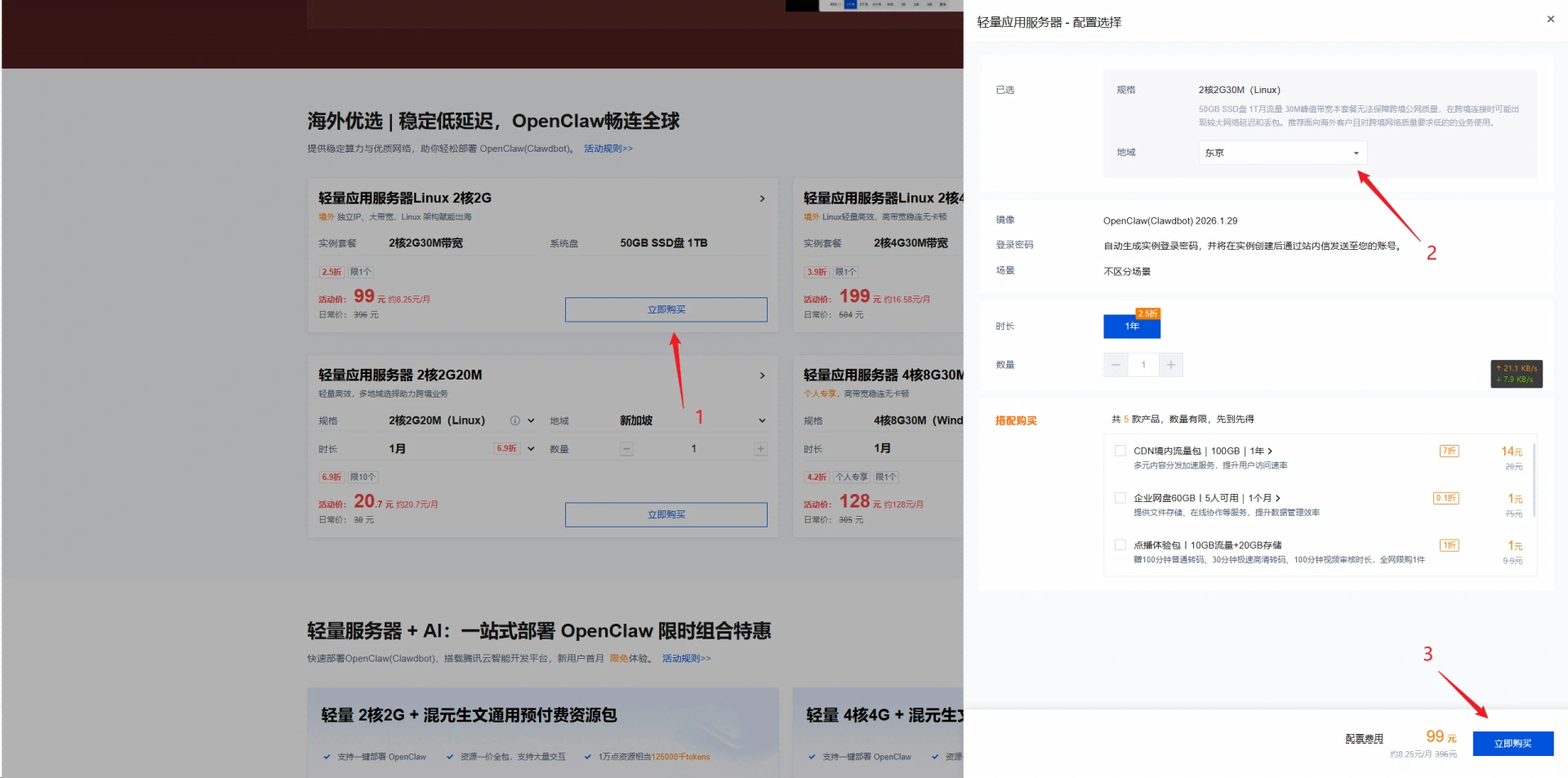Click the blue 立即购买 button in the panel

tap(1512, 744)
